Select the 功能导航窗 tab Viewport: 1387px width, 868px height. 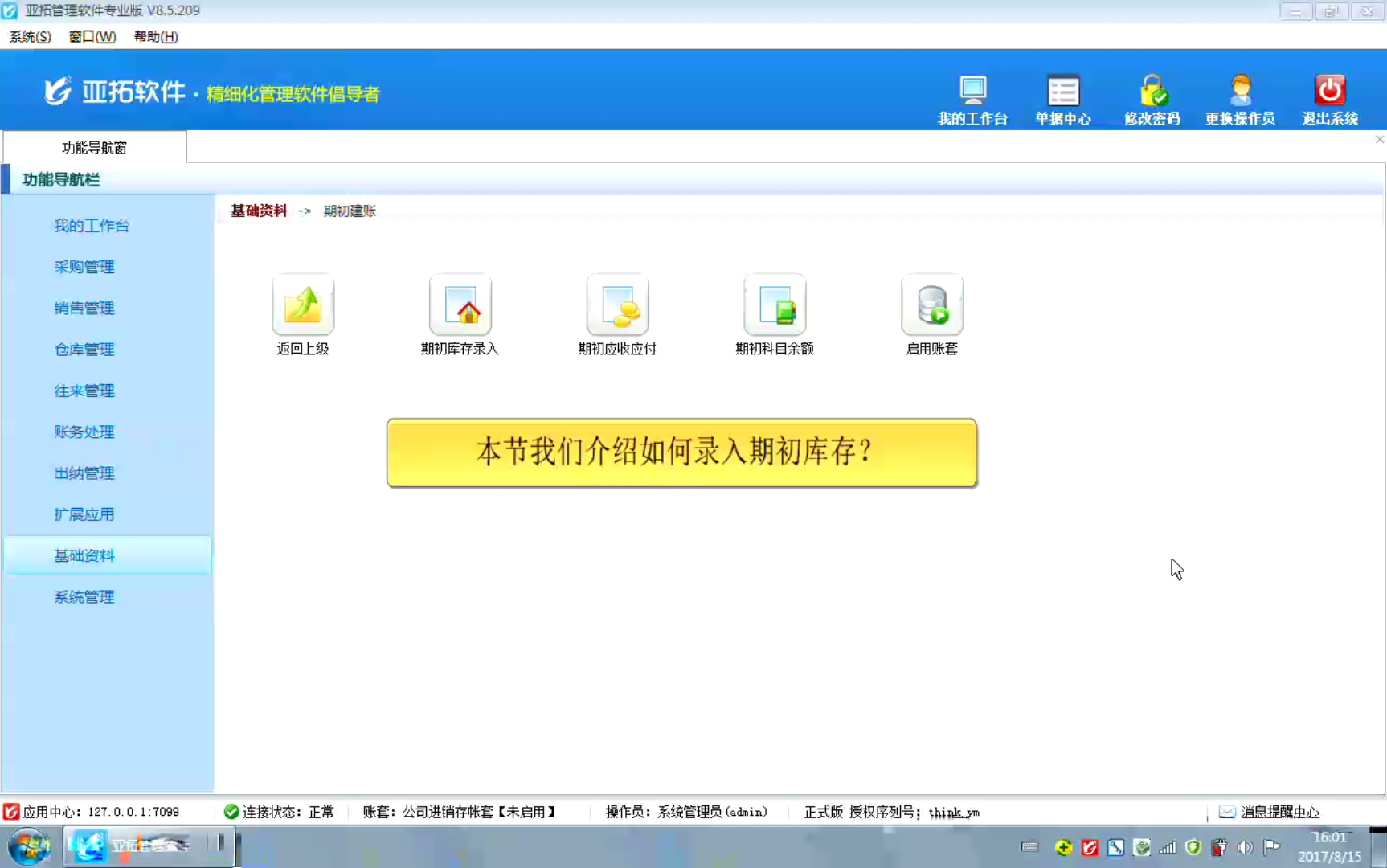coord(95,148)
